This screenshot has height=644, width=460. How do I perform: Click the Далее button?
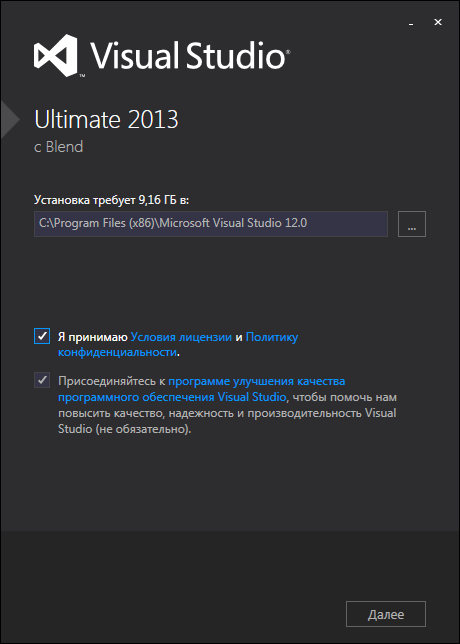(x=386, y=614)
